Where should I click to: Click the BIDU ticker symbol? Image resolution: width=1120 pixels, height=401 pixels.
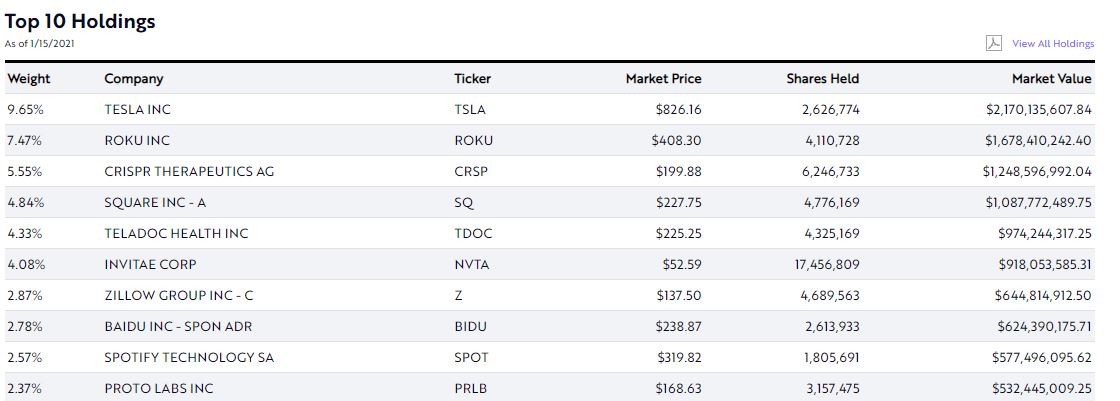point(472,327)
